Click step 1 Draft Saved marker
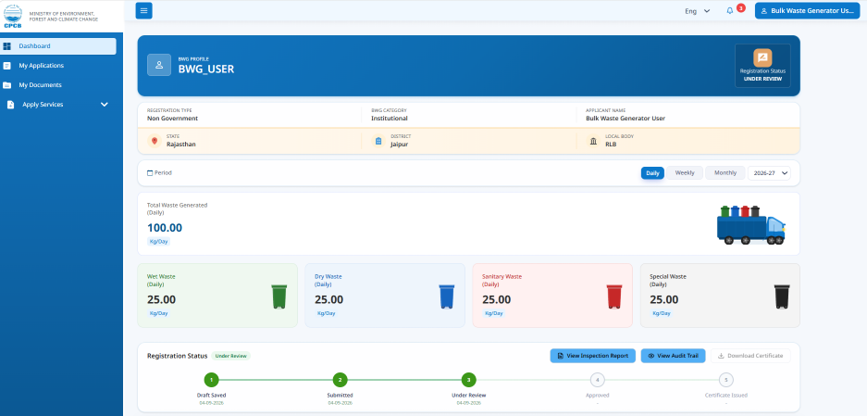 pyautogui.click(x=211, y=380)
